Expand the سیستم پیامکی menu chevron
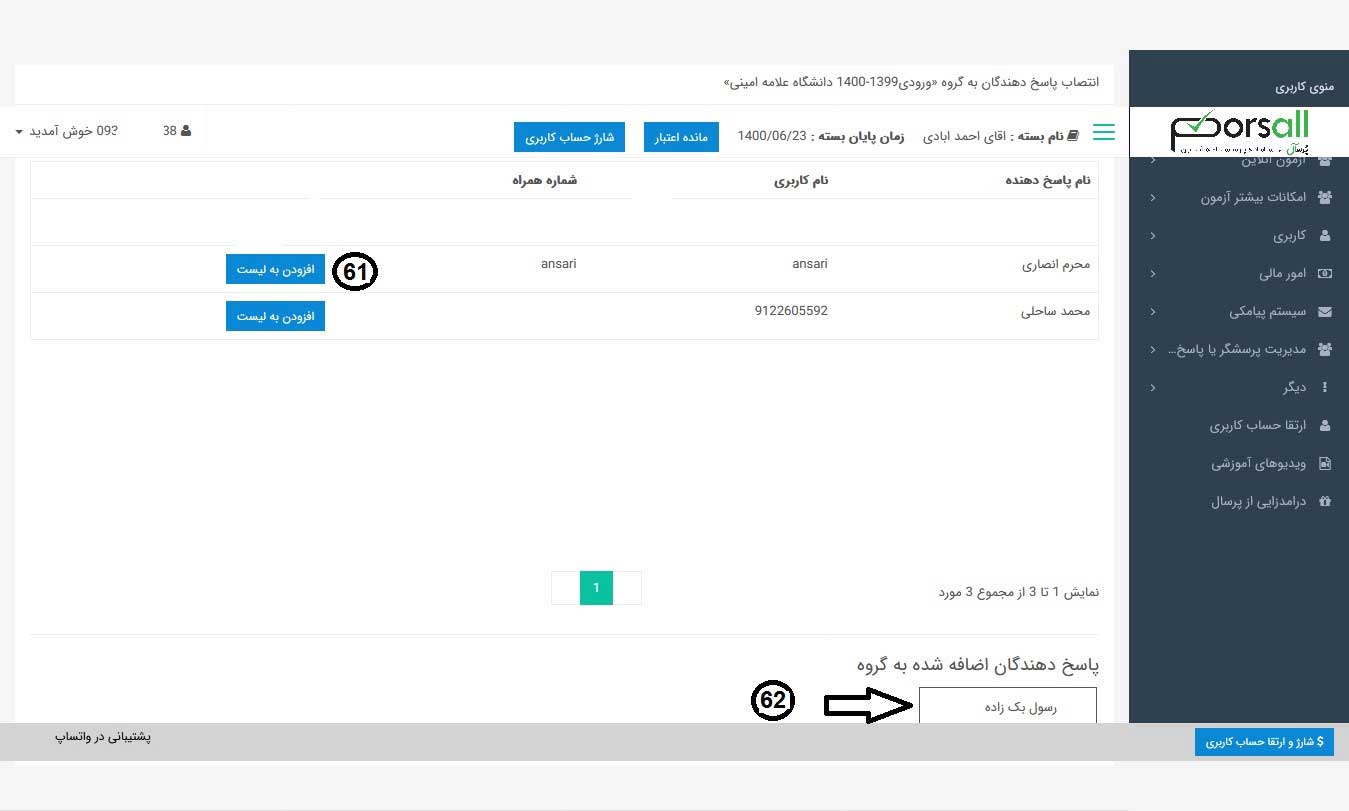The height and width of the screenshot is (811, 1349). point(1153,312)
